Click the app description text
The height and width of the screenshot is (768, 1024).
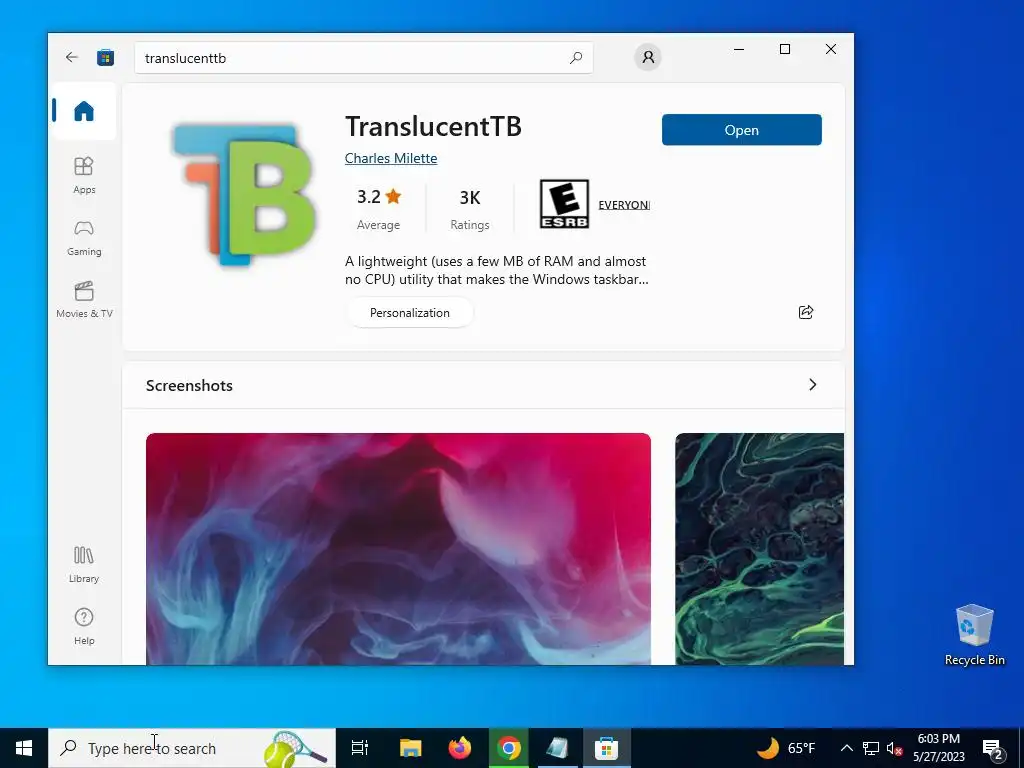pyautogui.click(x=496, y=270)
